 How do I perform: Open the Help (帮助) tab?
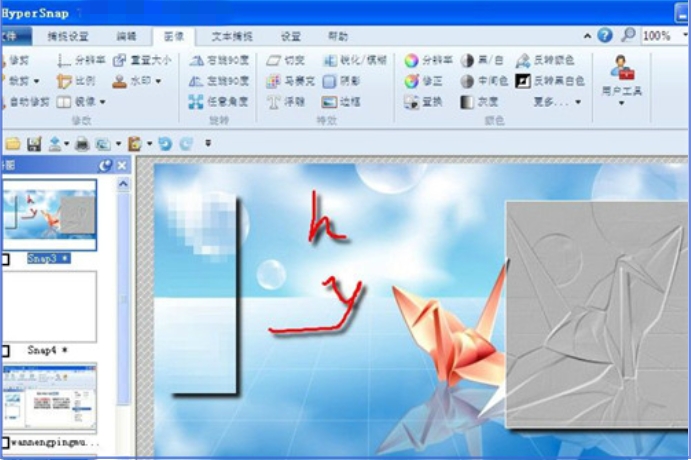tap(338, 37)
